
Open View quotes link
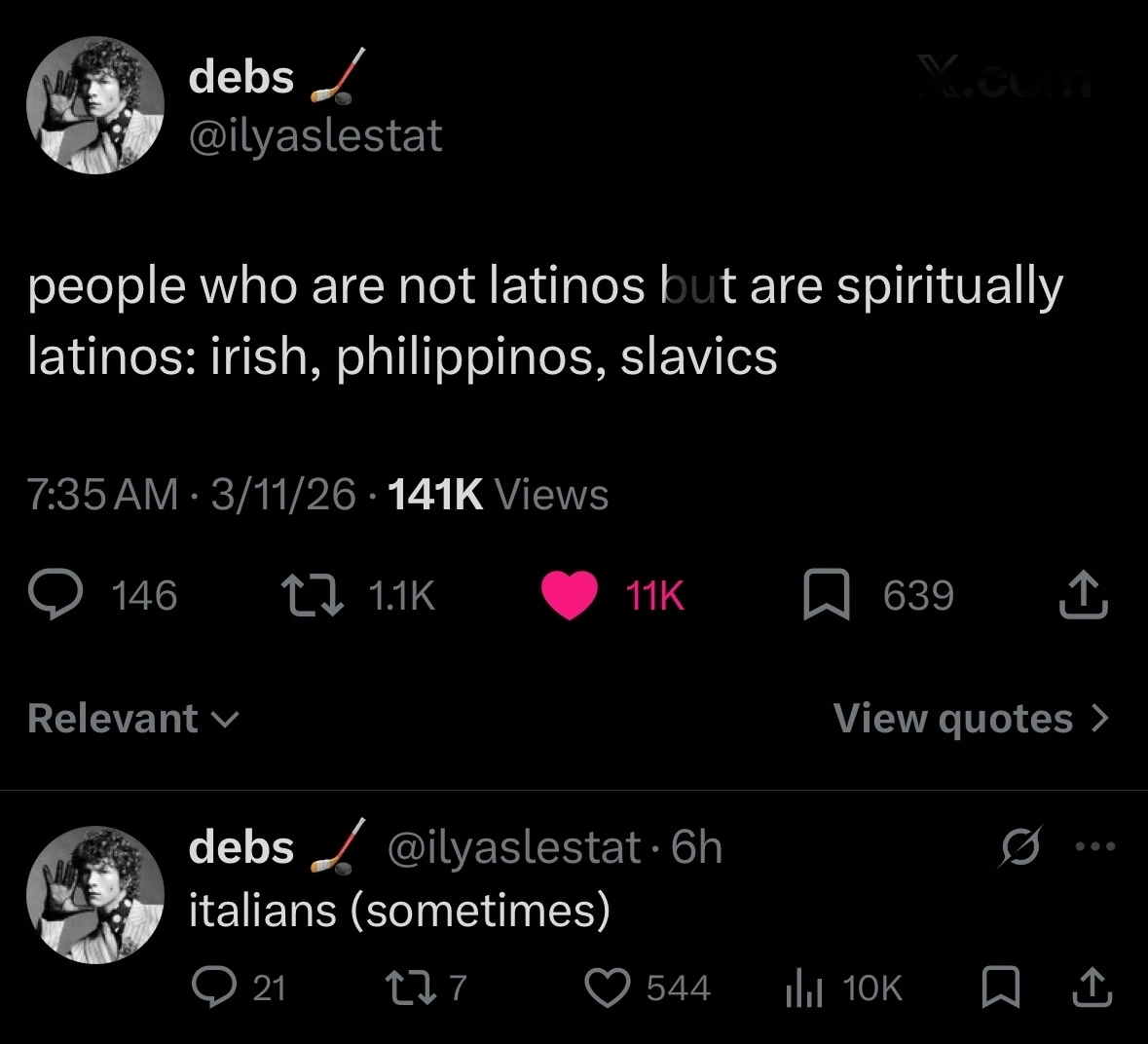(x=970, y=719)
